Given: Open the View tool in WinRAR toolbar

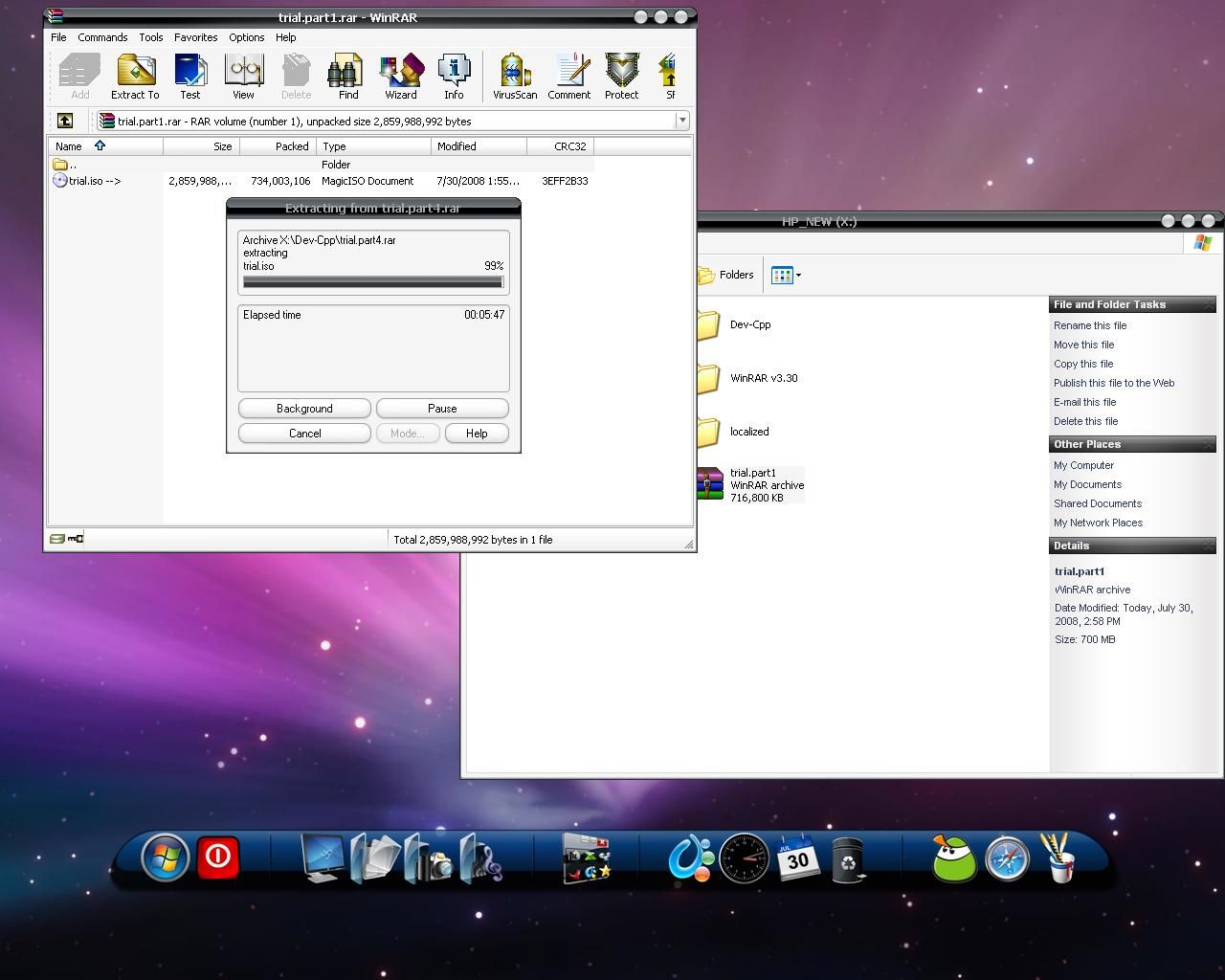Looking at the screenshot, I should coord(243,77).
